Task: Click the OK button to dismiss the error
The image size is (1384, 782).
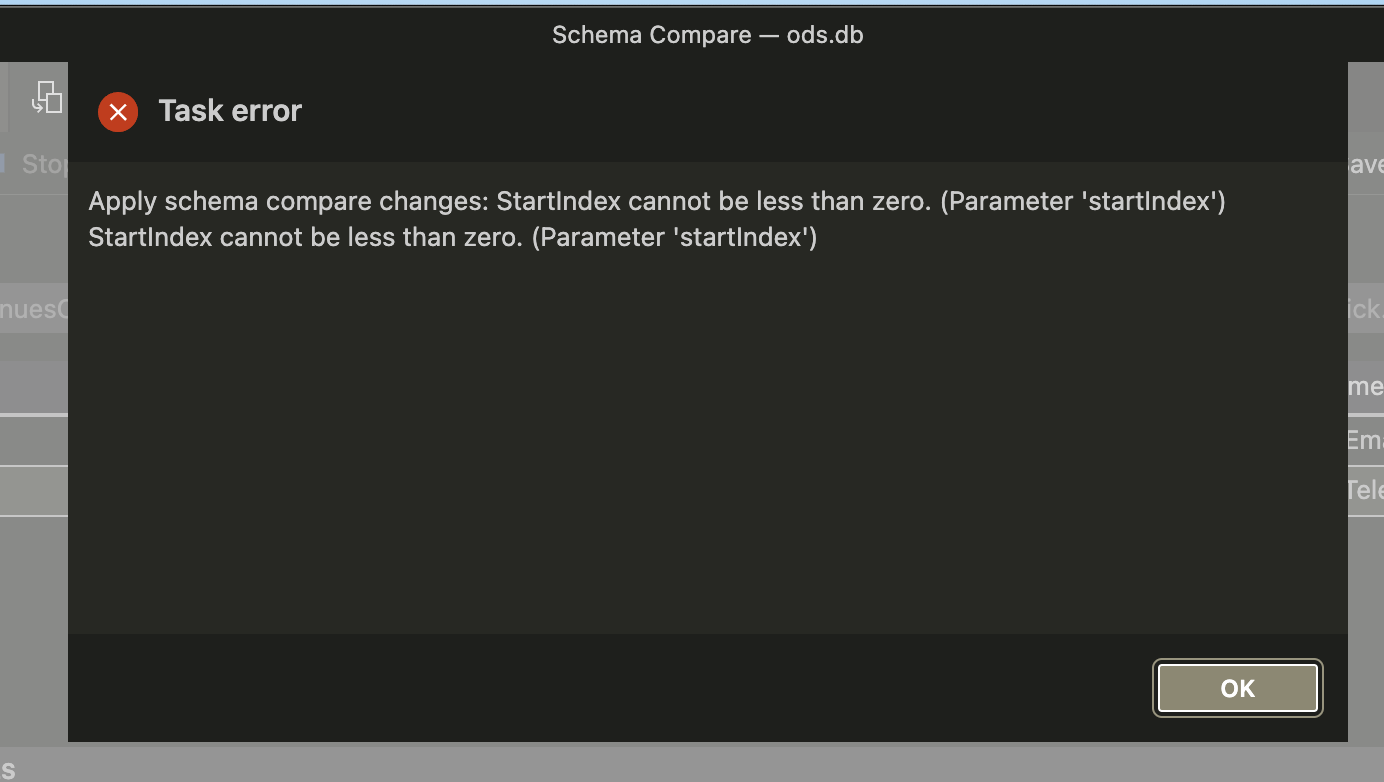Action: point(1237,688)
